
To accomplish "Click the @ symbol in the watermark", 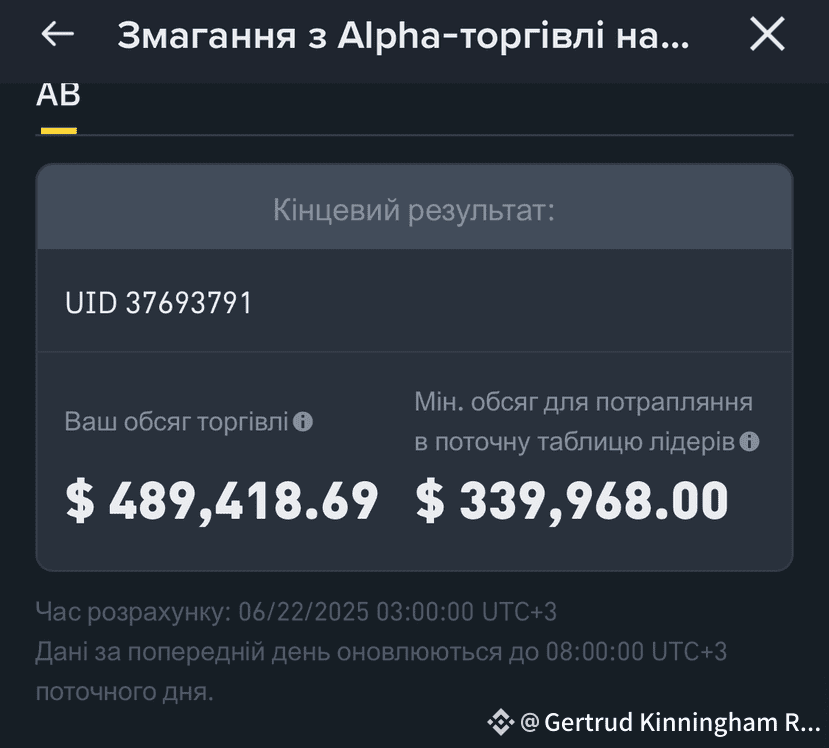I will coord(530,723).
